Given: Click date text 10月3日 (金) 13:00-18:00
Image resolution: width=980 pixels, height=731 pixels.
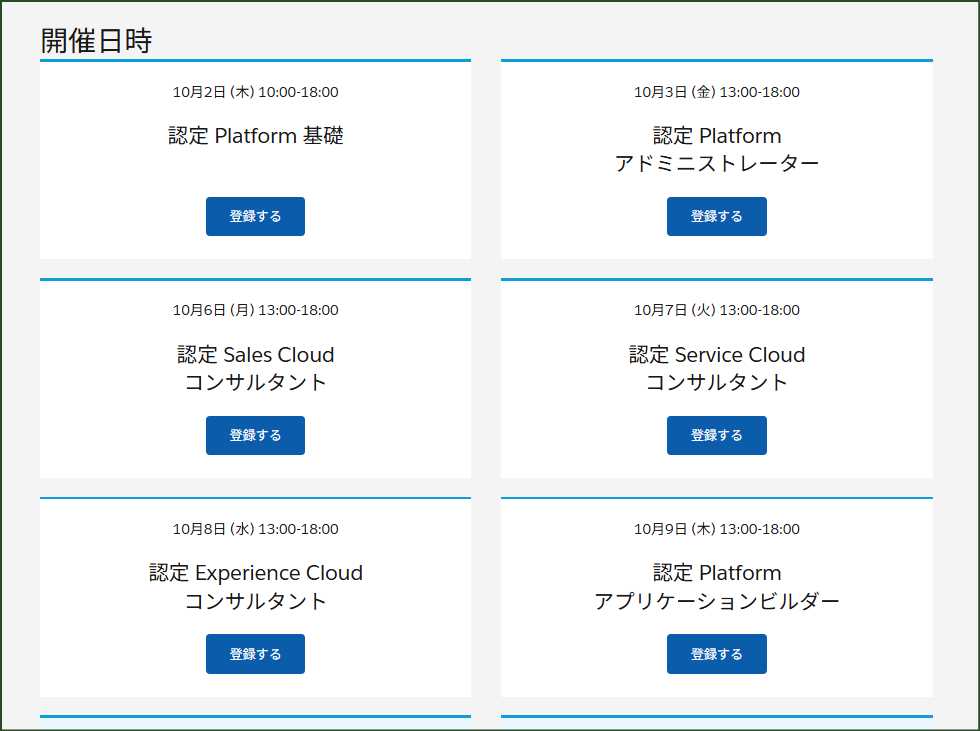Looking at the screenshot, I should (716, 92).
